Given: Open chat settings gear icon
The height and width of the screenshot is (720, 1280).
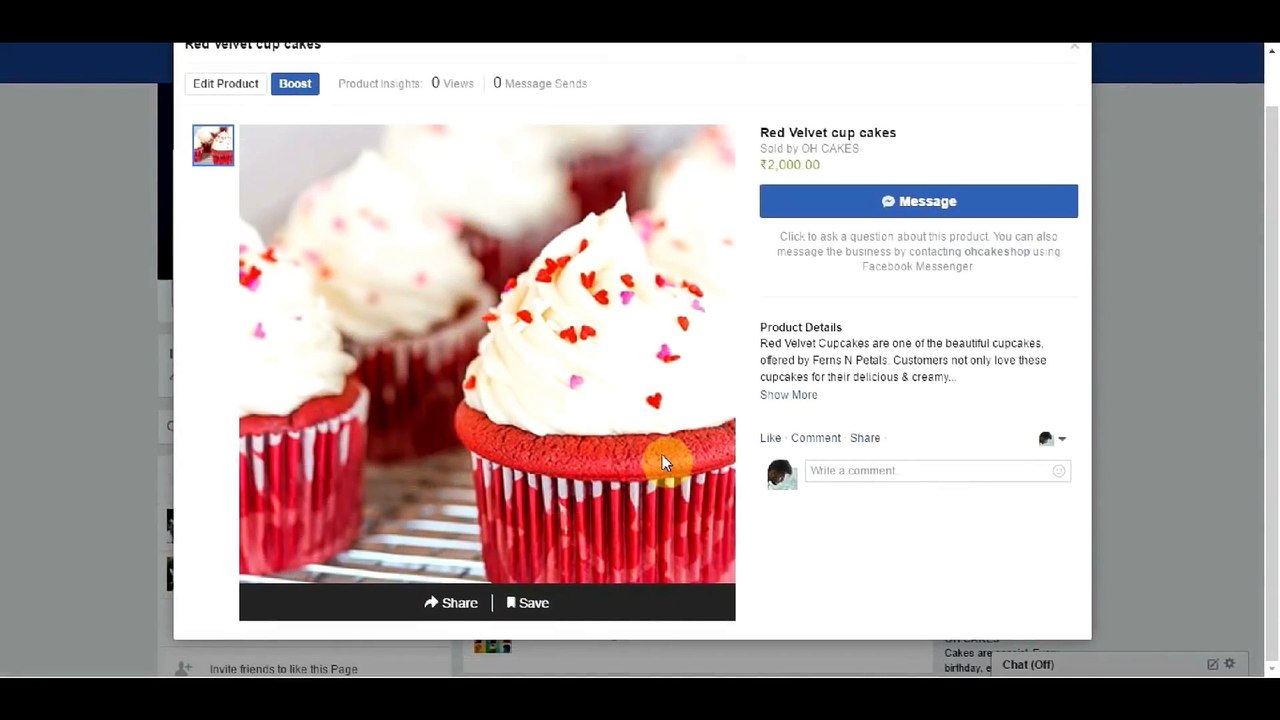Looking at the screenshot, I should 1230,664.
